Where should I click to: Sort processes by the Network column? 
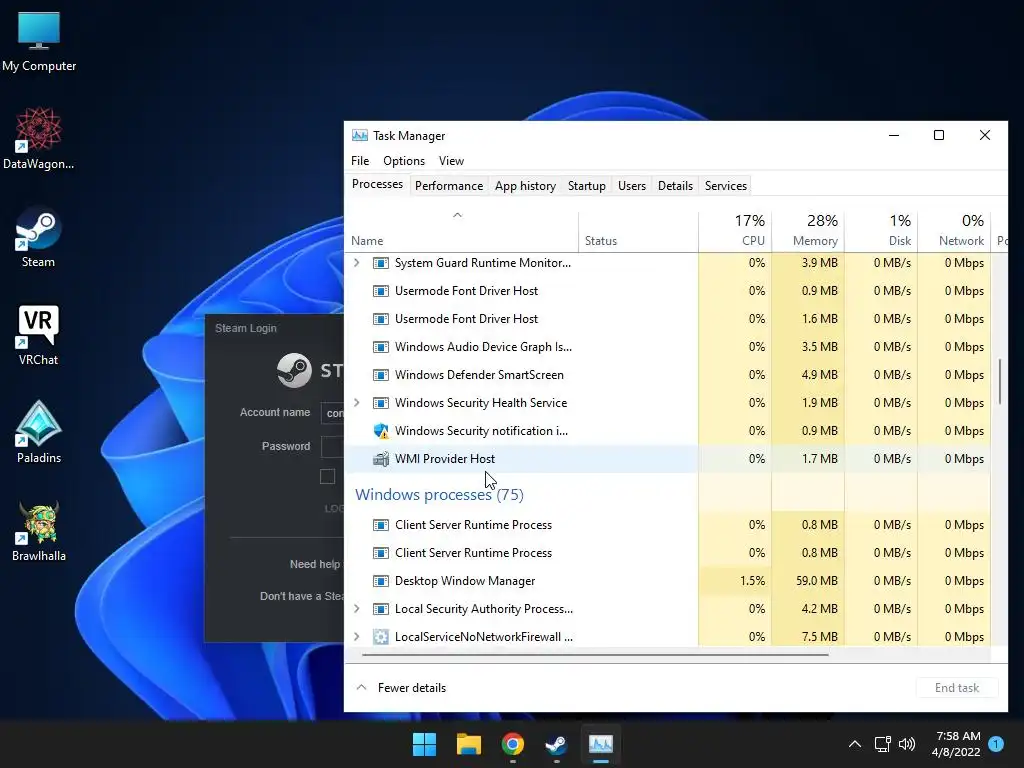coord(954,231)
